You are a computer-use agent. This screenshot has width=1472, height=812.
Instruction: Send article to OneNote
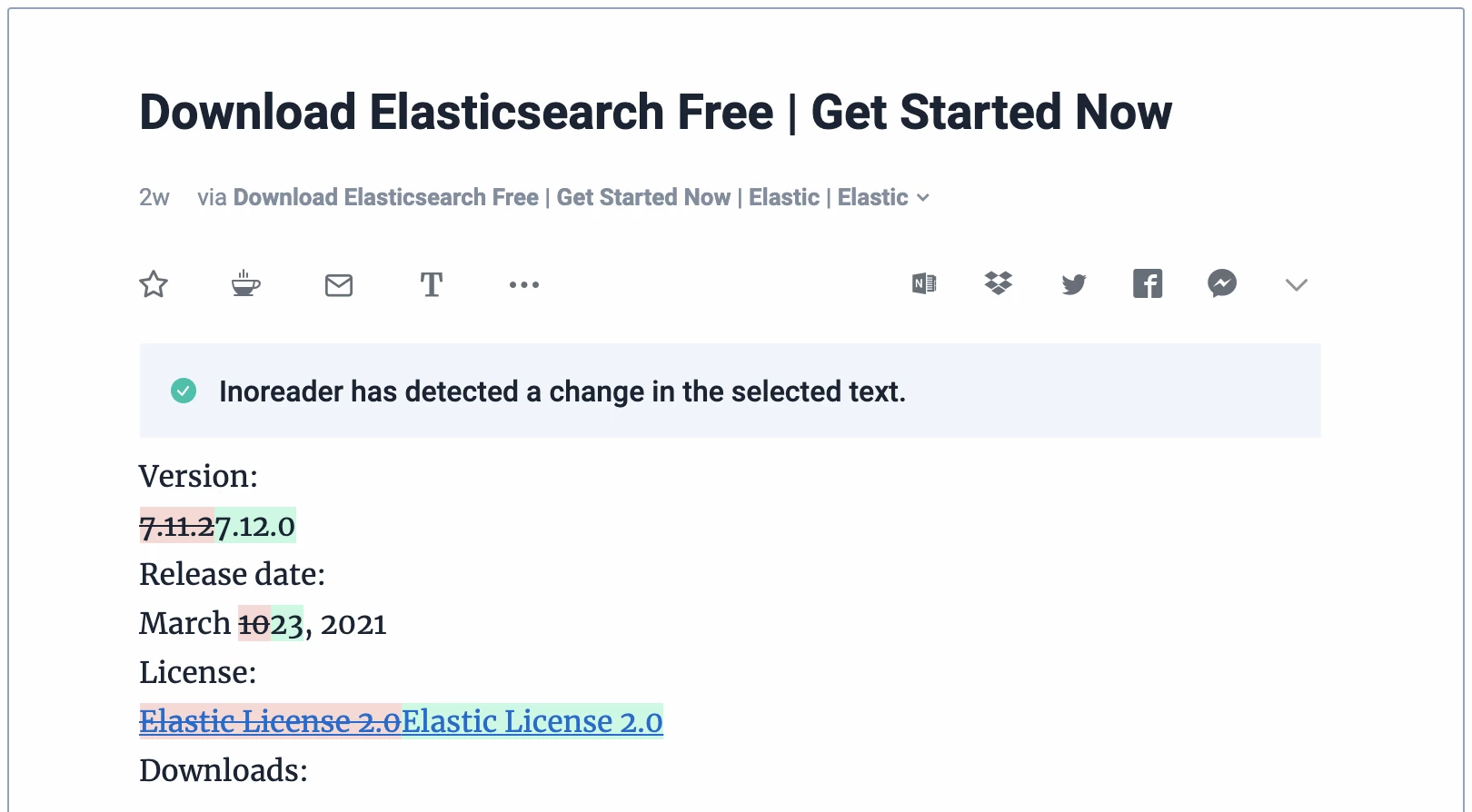click(924, 284)
